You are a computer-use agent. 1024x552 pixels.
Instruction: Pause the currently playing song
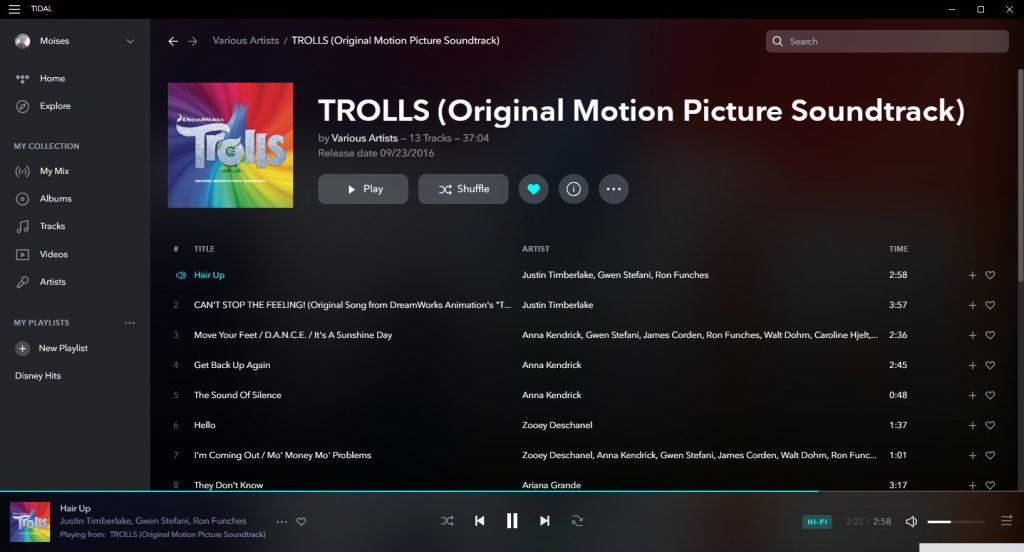tap(512, 521)
